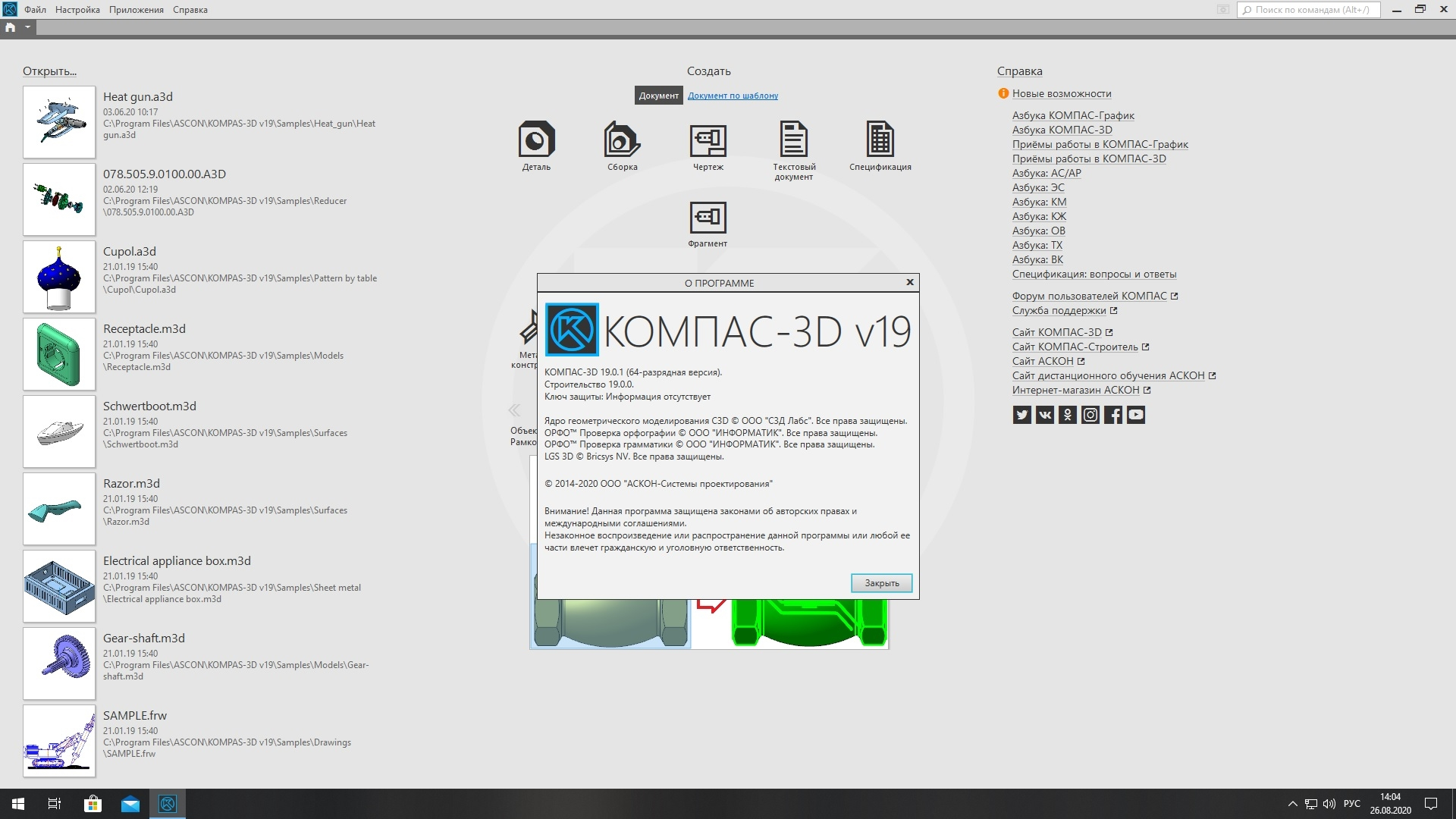
Task: Open the SAMPLE.frw drawing thumbnail
Action: tap(59, 741)
